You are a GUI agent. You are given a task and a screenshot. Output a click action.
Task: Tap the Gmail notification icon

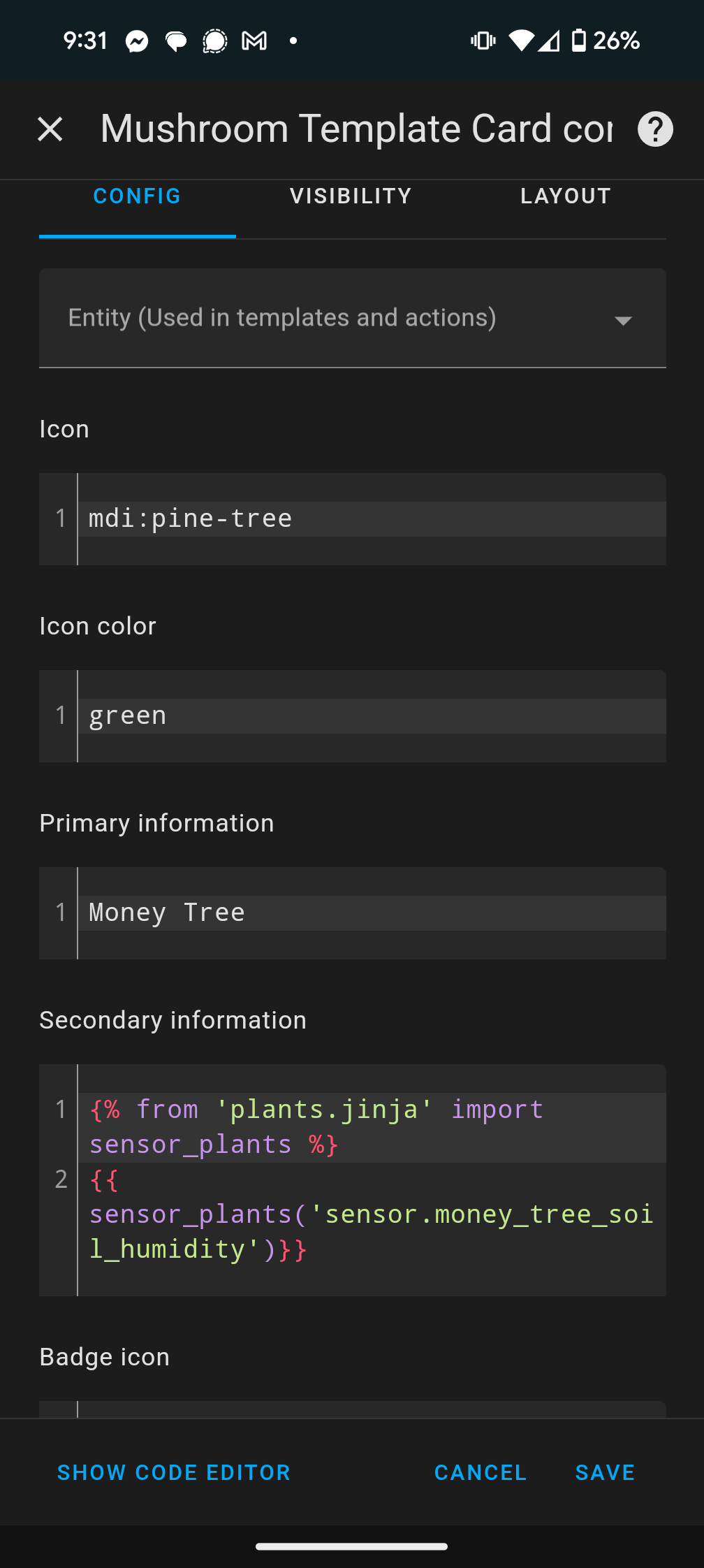[x=254, y=41]
